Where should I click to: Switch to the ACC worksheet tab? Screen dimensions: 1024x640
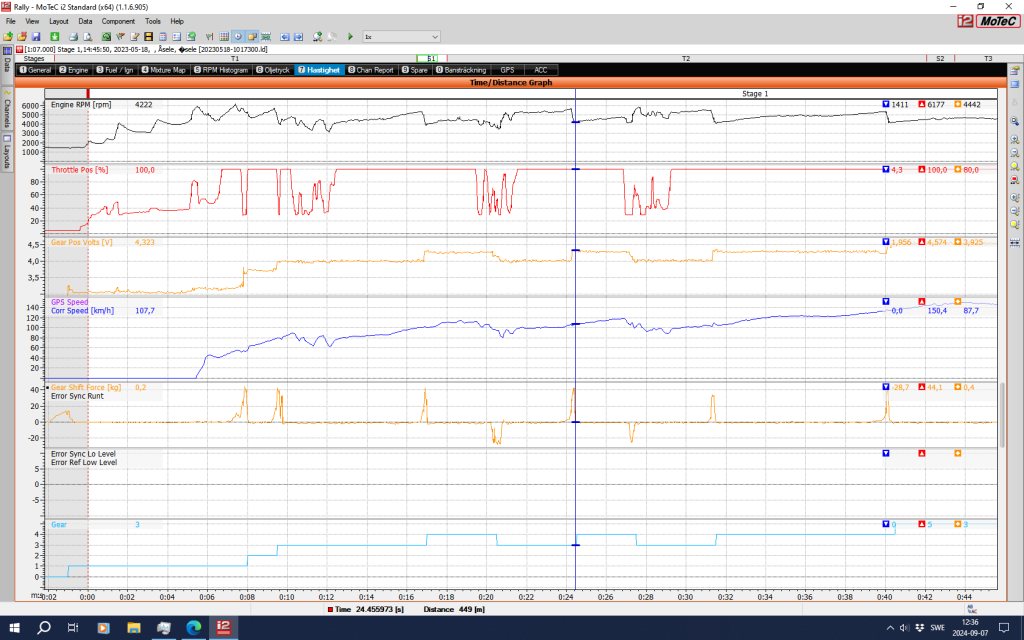[x=541, y=70]
